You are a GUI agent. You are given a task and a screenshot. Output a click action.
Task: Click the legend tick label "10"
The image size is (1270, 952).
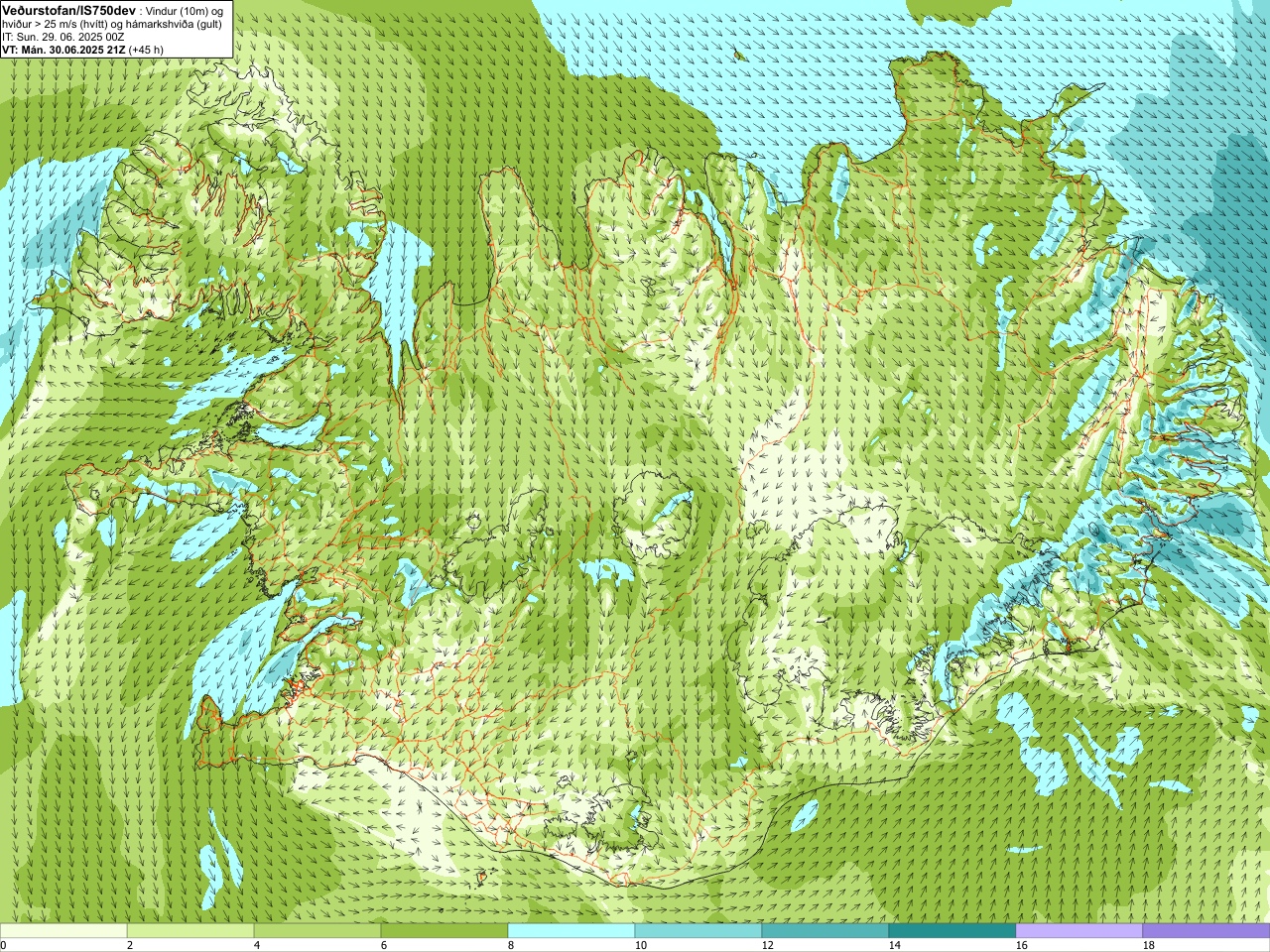[x=641, y=946]
